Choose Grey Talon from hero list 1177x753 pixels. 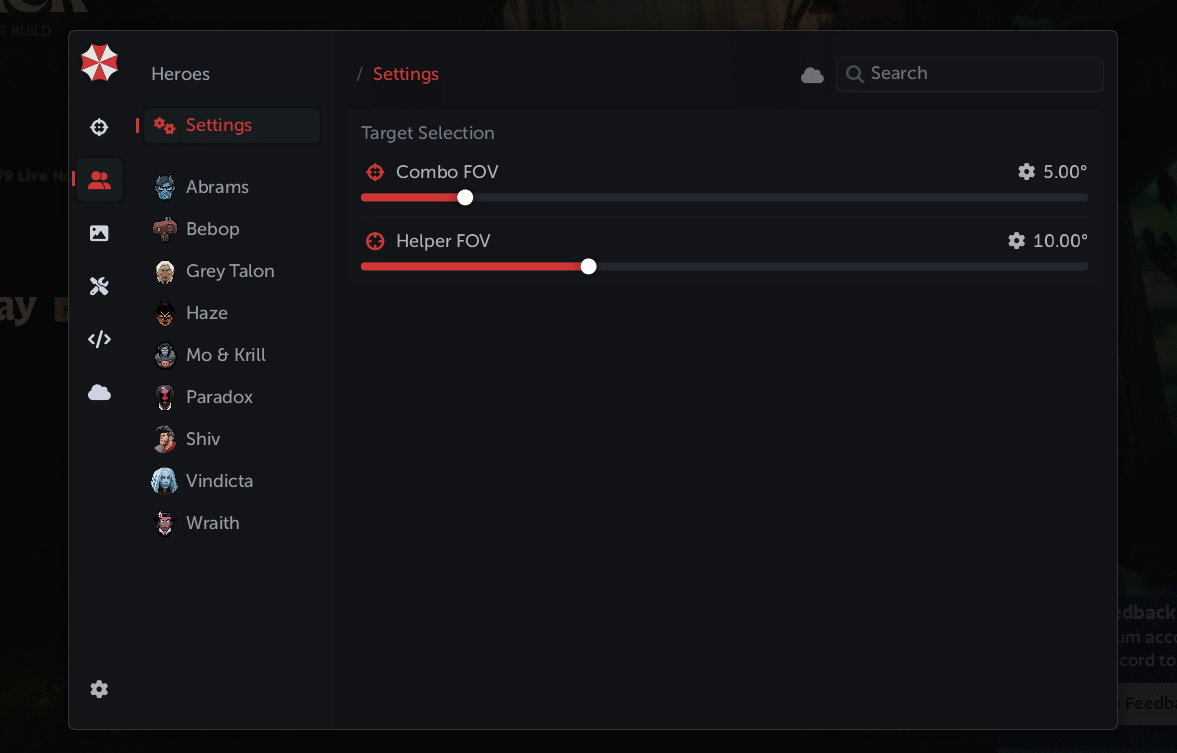[232, 271]
